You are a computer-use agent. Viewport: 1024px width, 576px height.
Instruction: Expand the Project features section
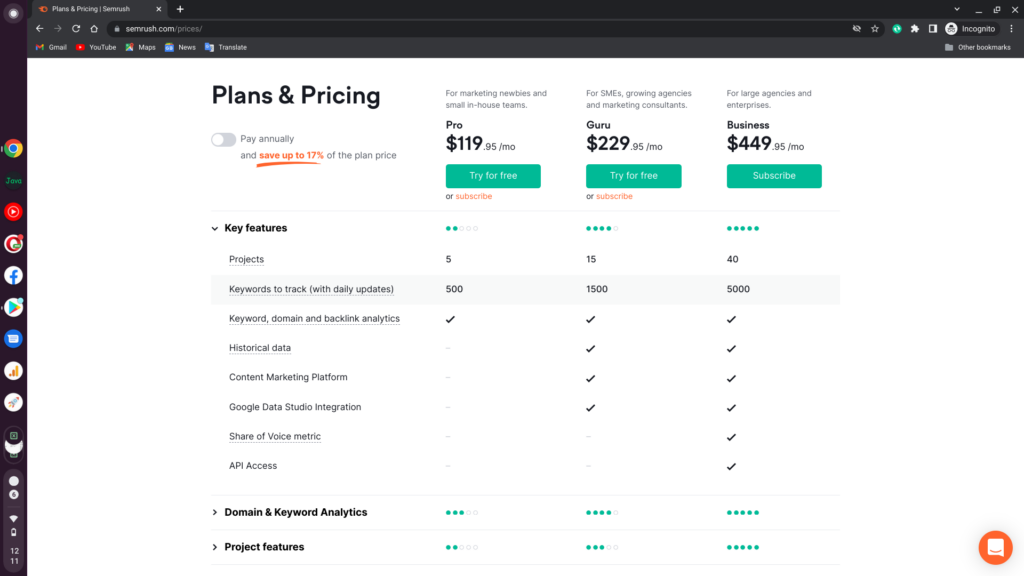coord(215,547)
